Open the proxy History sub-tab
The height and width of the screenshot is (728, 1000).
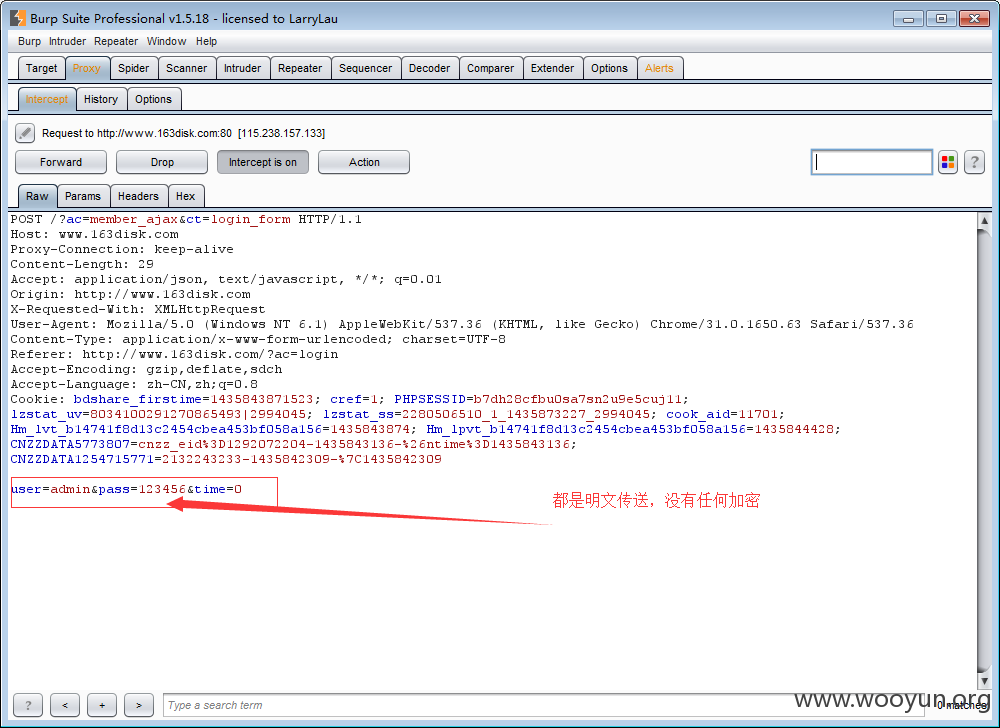click(101, 99)
